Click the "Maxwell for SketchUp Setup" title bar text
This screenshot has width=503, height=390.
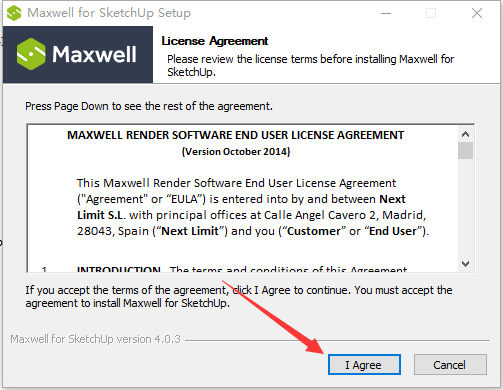click(x=109, y=13)
